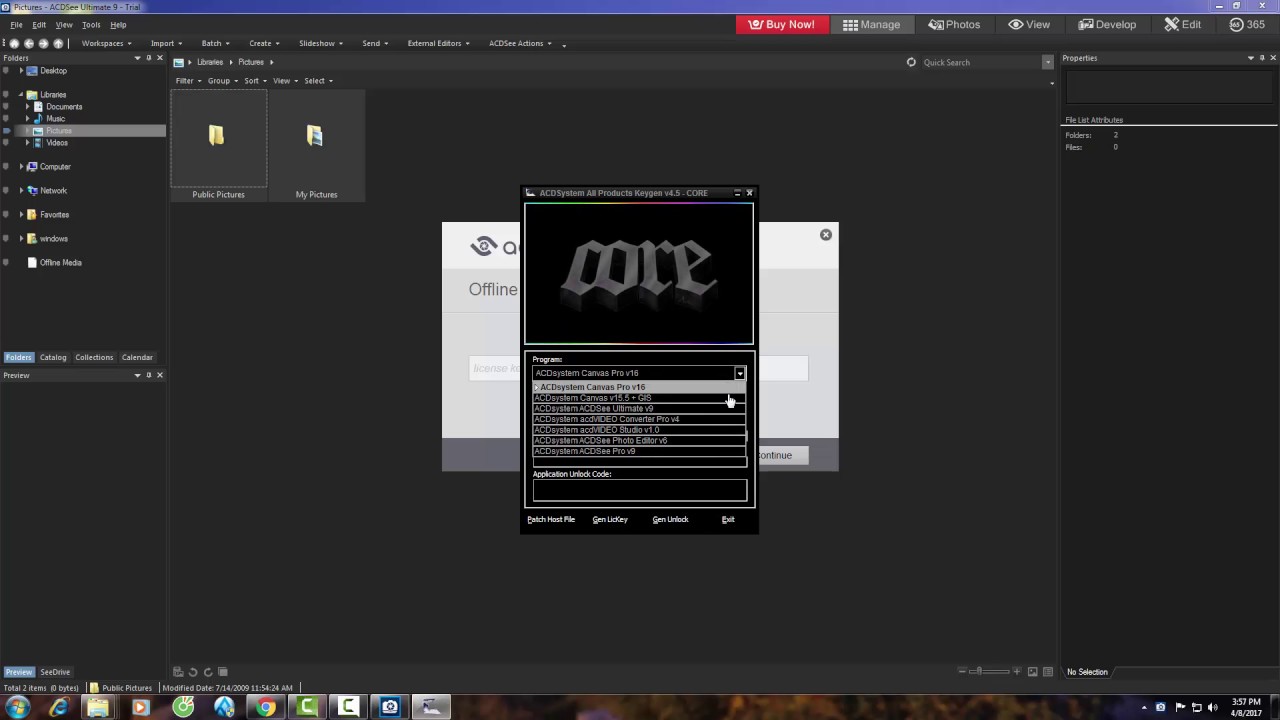Expand the Desktop tree node
Screen dimensions: 1280x720
(21, 71)
